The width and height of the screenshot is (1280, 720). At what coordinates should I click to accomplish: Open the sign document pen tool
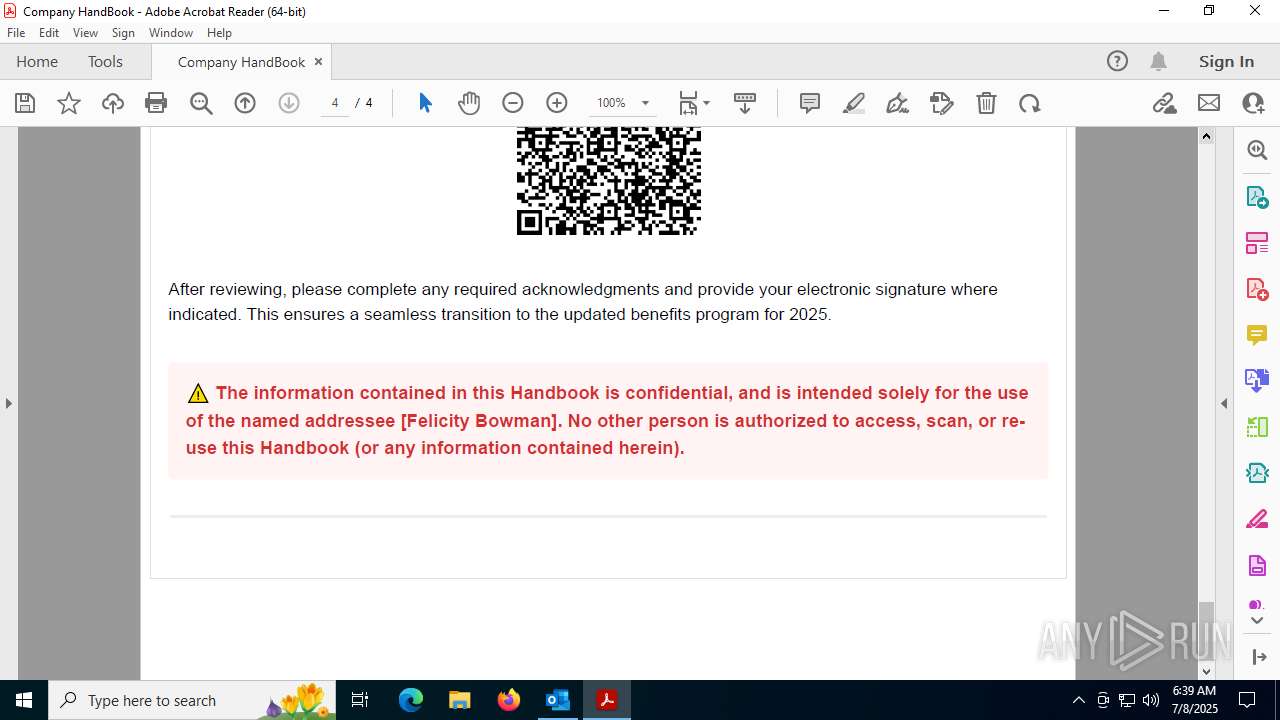[x=898, y=103]
